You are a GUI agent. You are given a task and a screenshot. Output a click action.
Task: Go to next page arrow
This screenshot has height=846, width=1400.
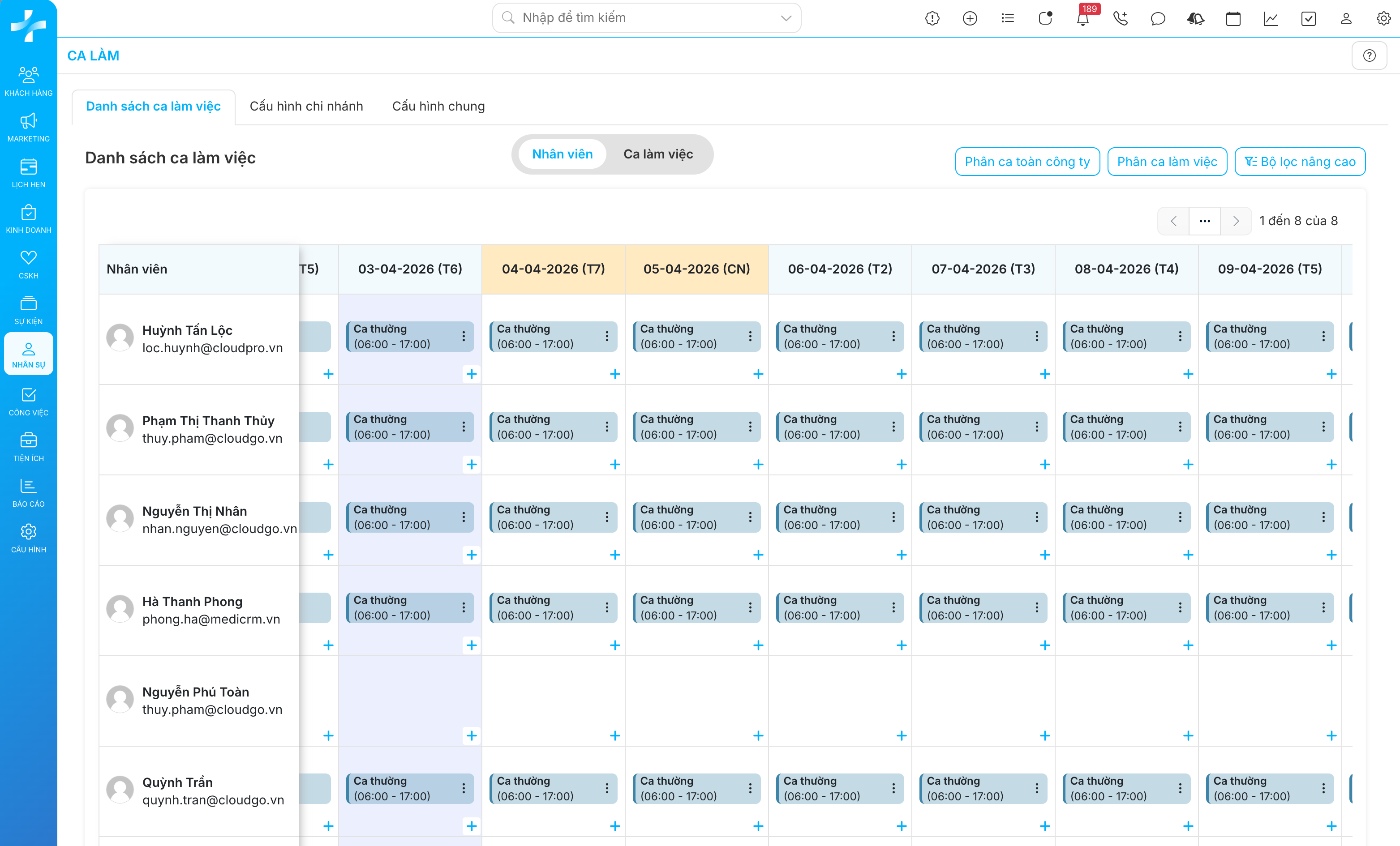tap(1235, 221)
